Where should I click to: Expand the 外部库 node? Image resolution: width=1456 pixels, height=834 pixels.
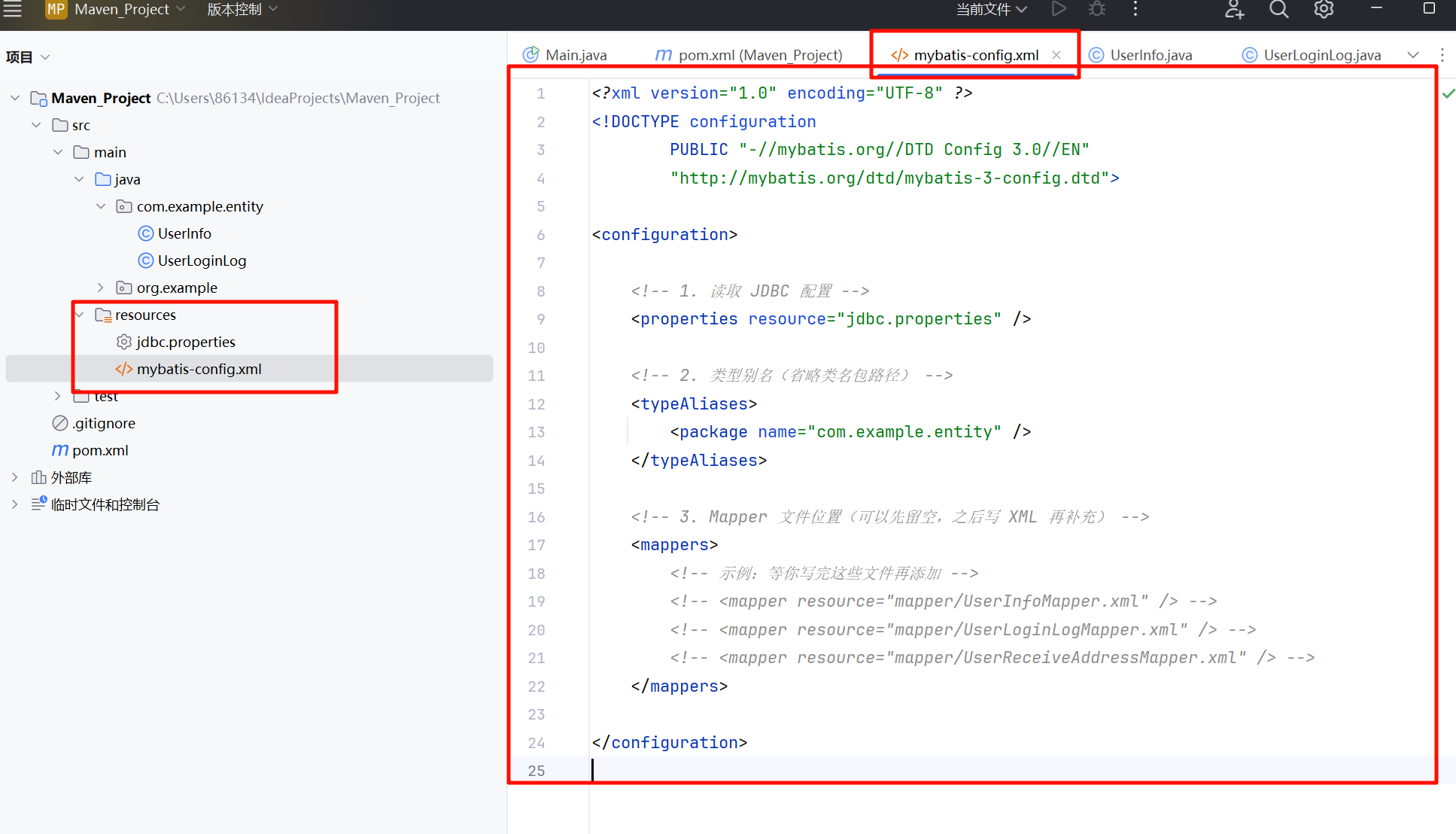[x=15, y=477]
